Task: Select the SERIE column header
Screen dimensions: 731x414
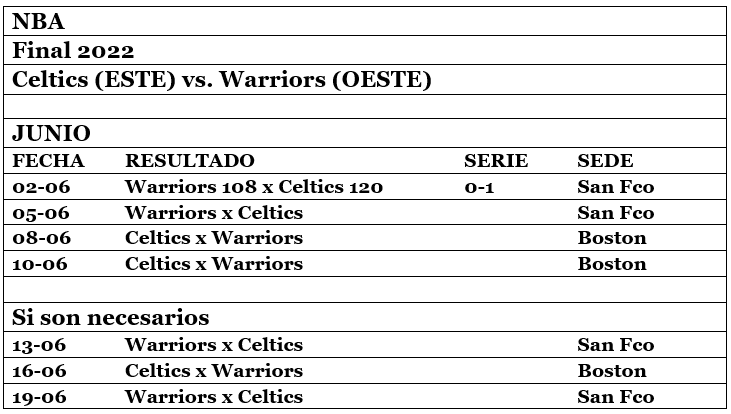Action: 496,161
